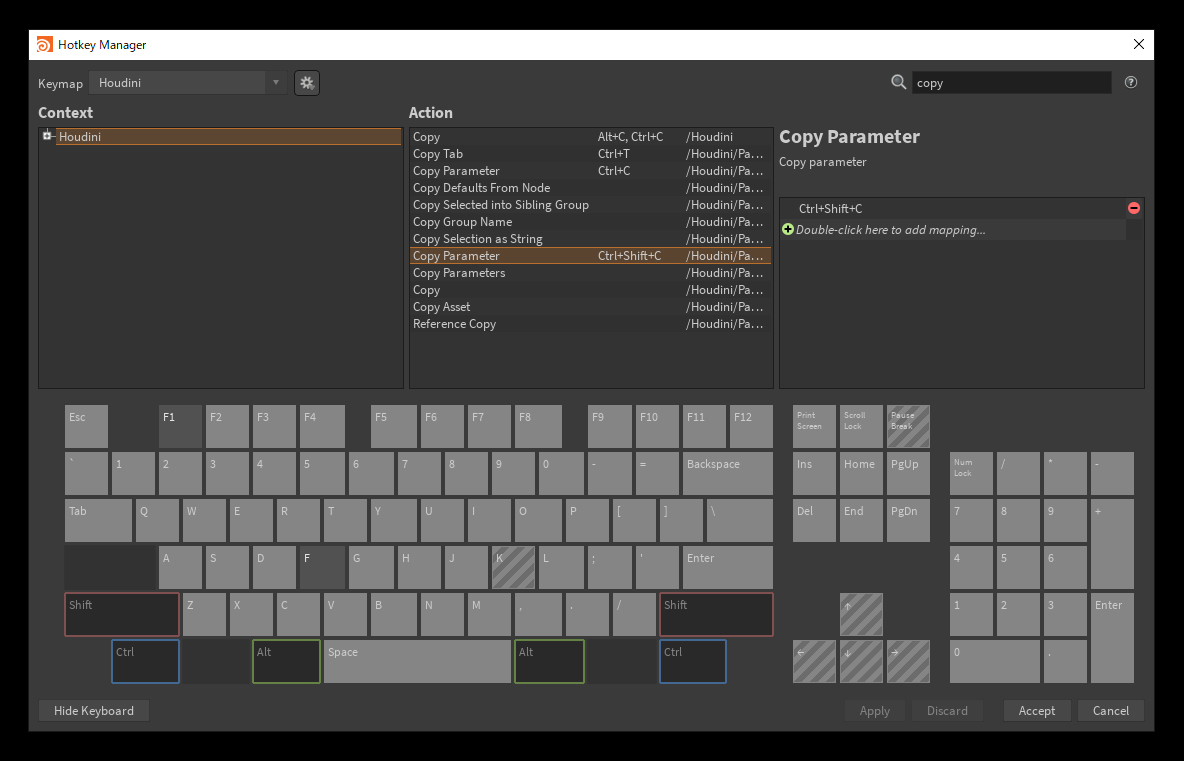This screenshot has height=761, width=1184.
Task: Toggle the left Shift modifier key
Action: (x=122, y=615)
